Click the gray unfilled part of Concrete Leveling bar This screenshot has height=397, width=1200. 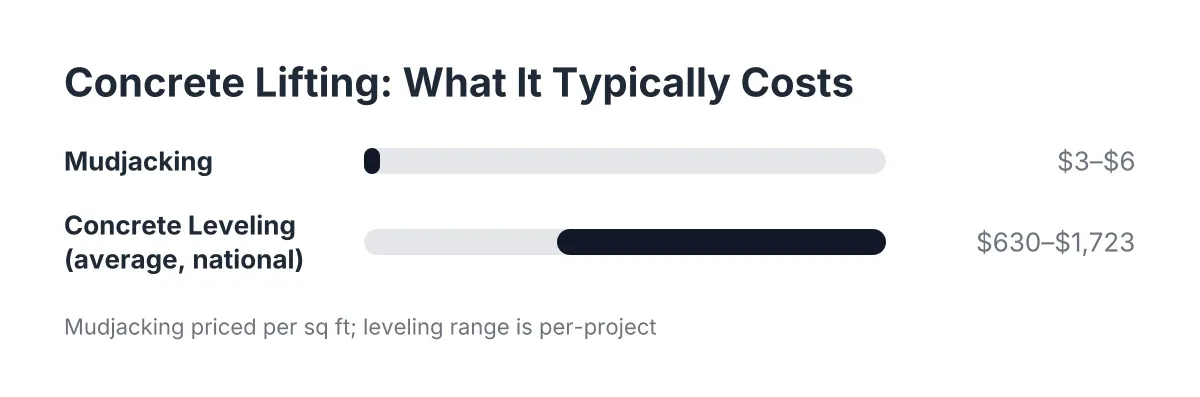point(460,242)
